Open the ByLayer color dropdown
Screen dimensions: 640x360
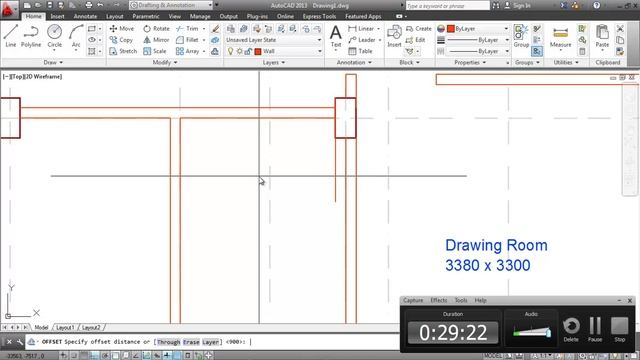[478, 29]
